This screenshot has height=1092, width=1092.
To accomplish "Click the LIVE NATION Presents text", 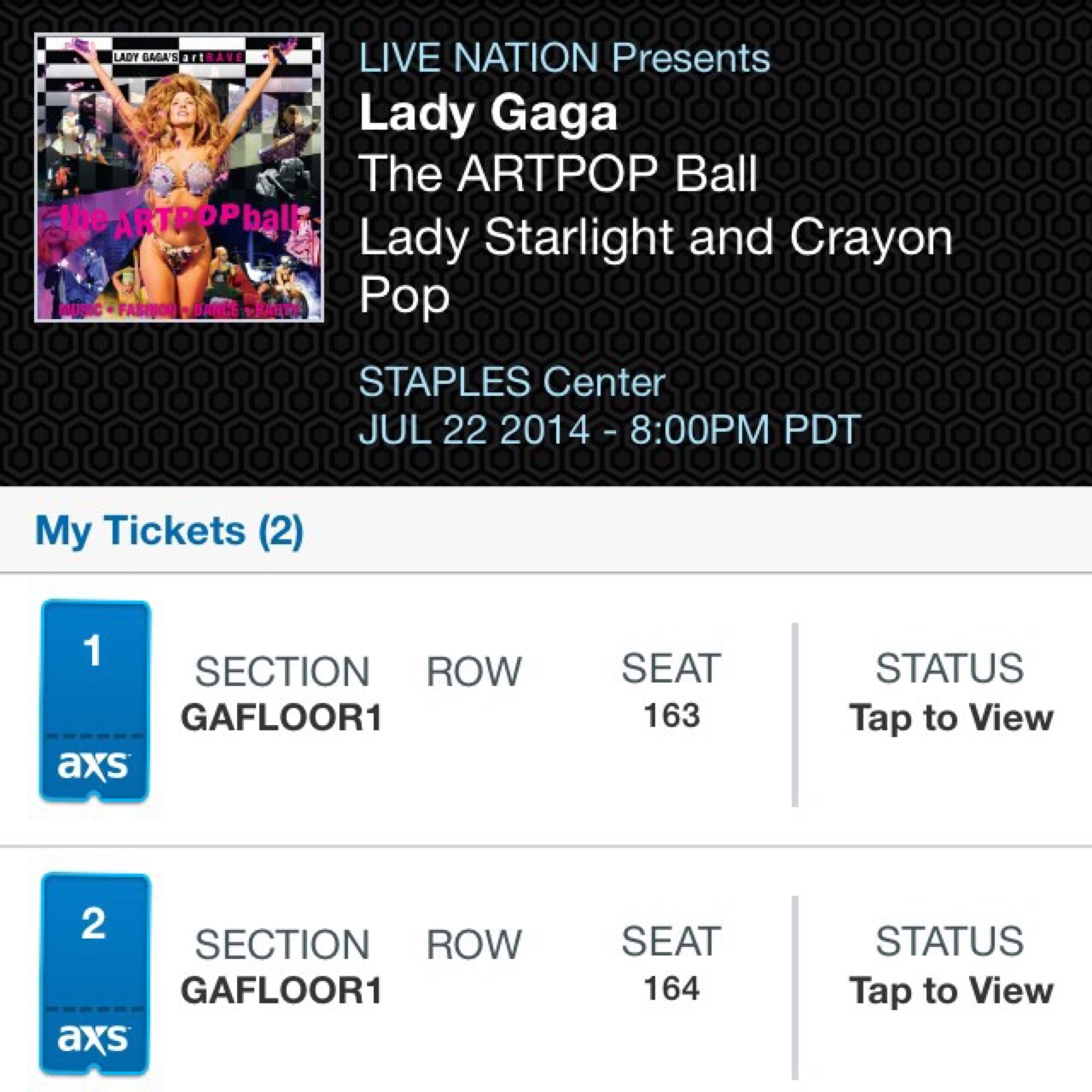I will point(564,58).
